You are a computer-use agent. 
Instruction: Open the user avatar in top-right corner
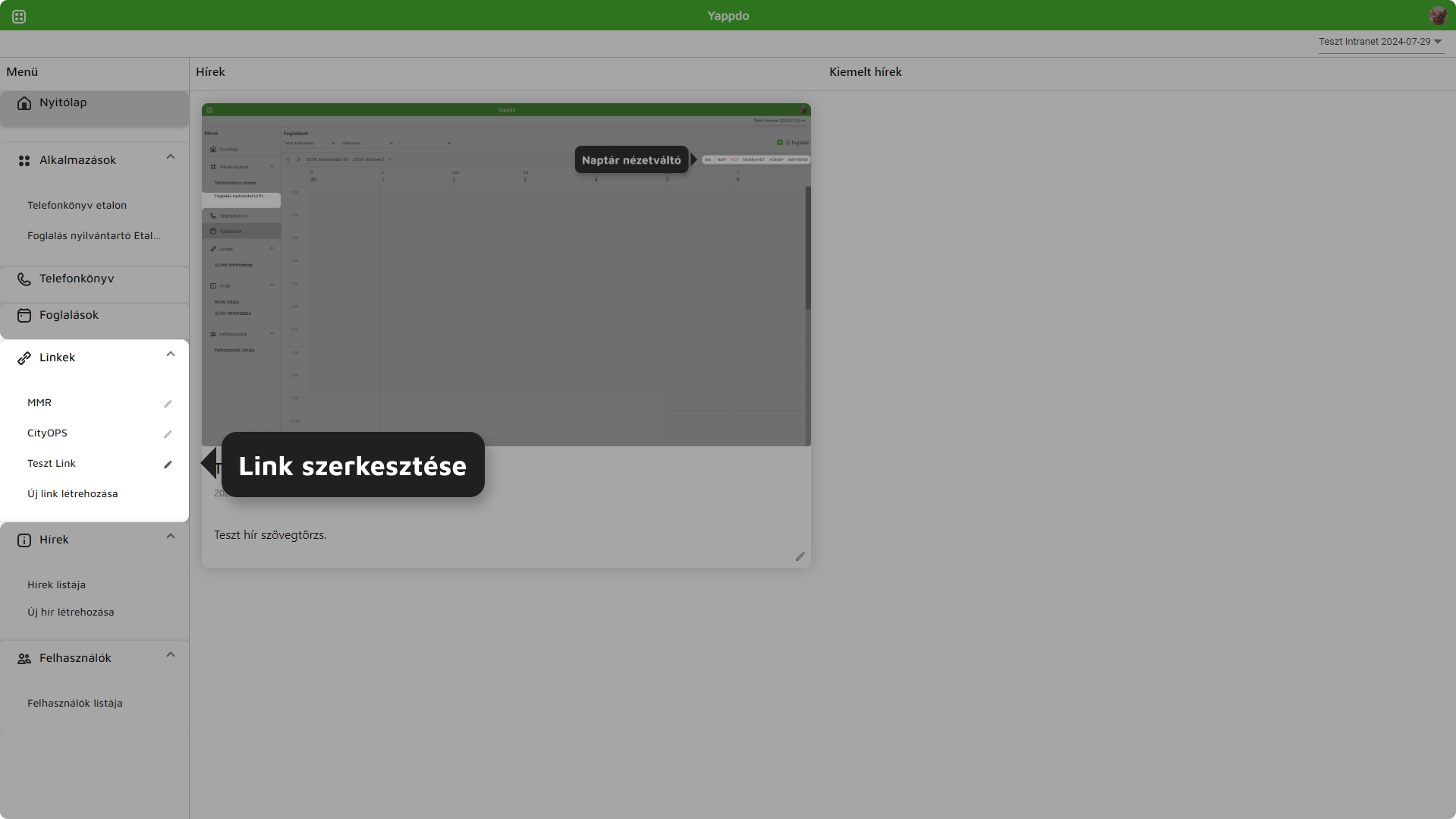[1438, 16]
